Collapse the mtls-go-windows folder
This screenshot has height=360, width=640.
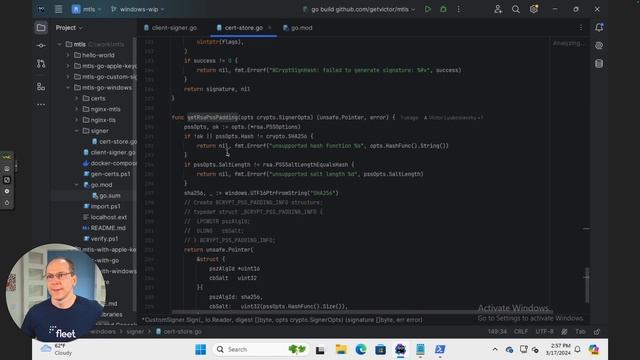pos(68,87)
